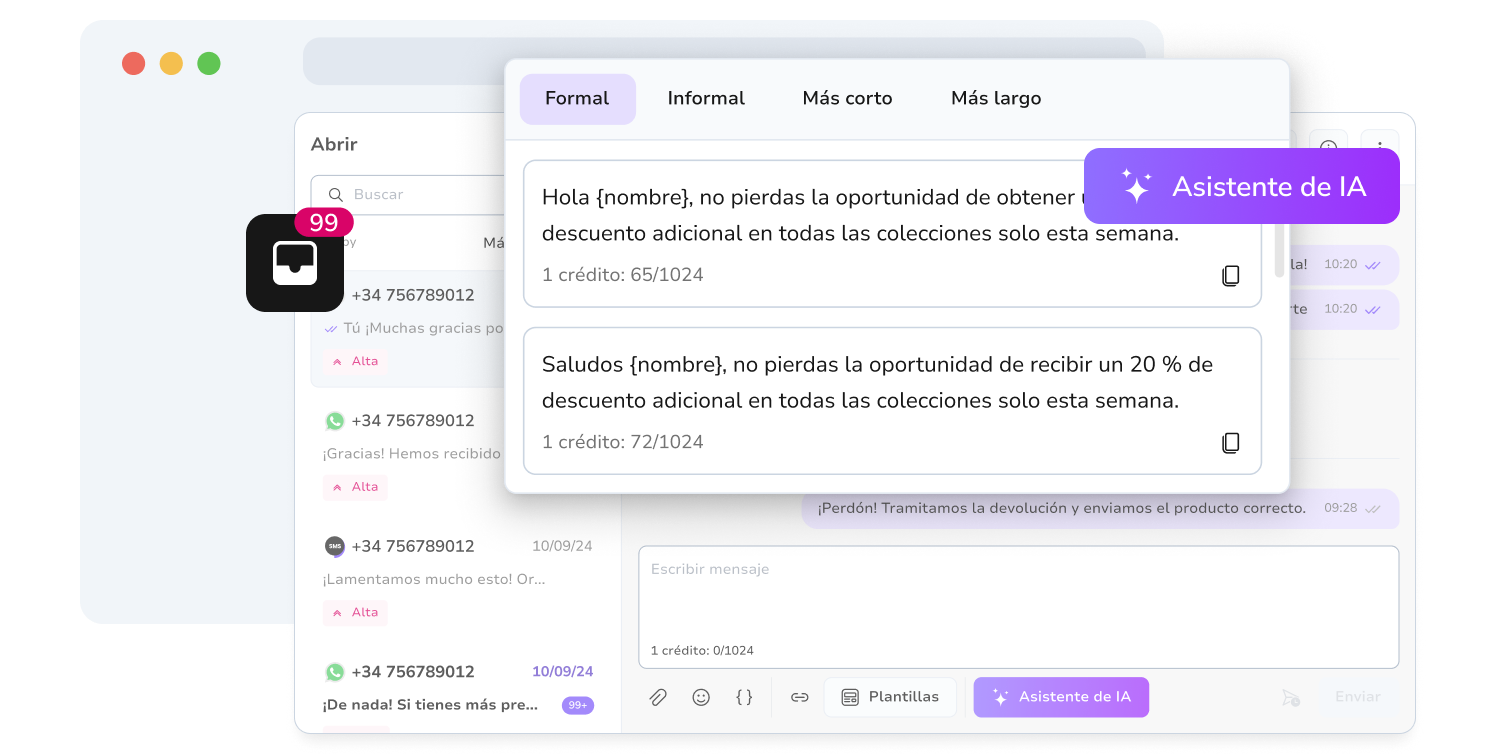Click the insert link chain icon
The image size is (1496, 754).
799,697
